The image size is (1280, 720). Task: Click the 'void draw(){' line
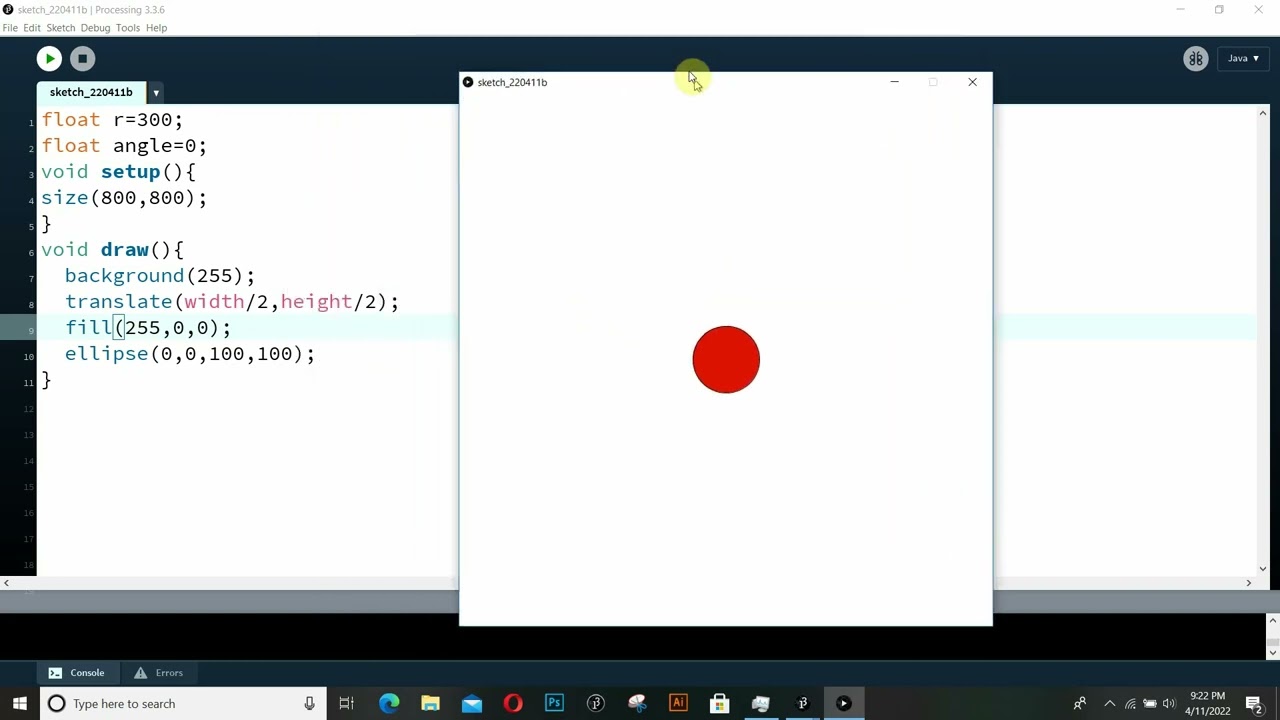tap(112, 250)
